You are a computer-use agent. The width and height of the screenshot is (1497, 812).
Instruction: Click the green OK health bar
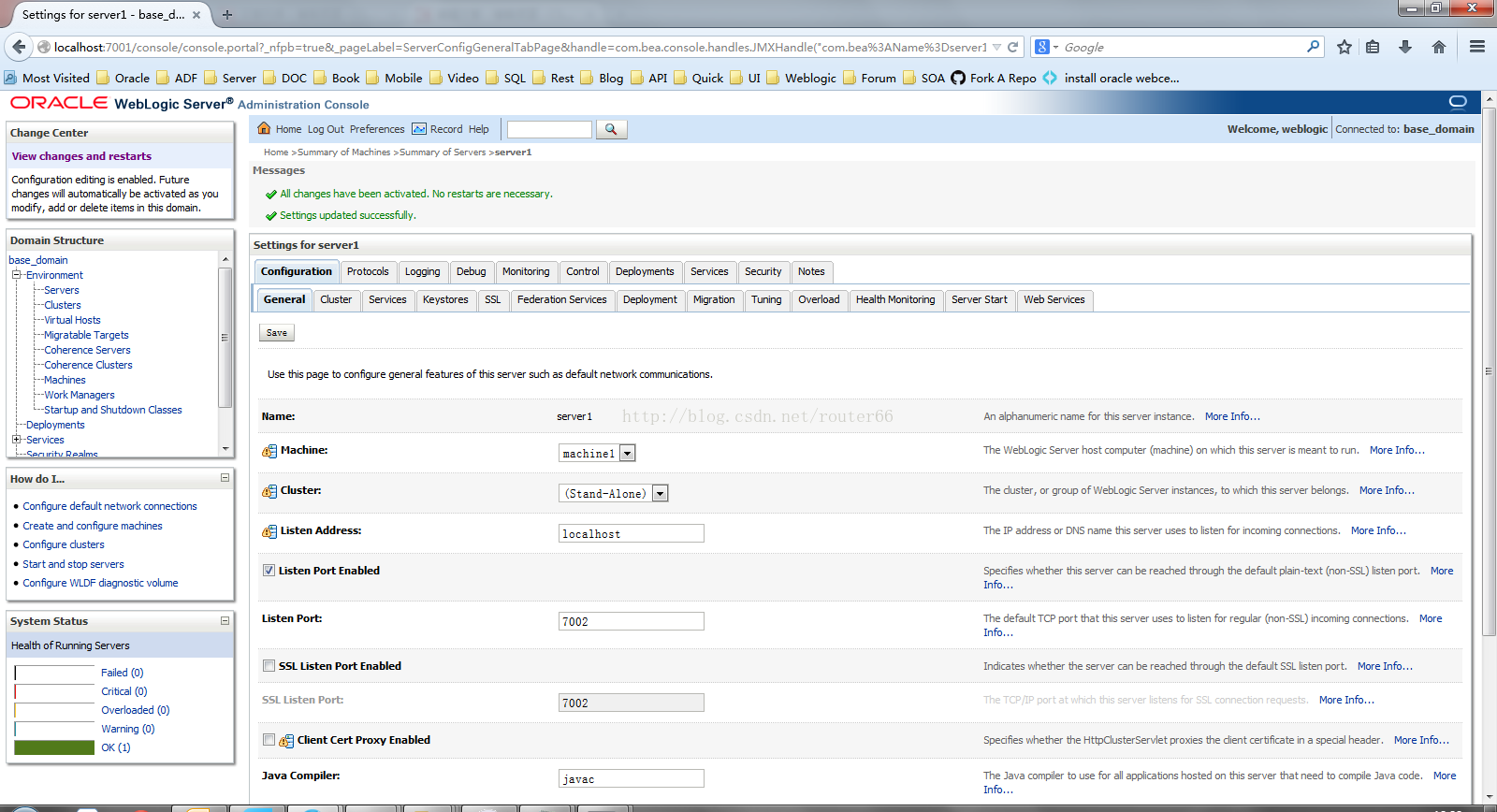coord(54,747)
